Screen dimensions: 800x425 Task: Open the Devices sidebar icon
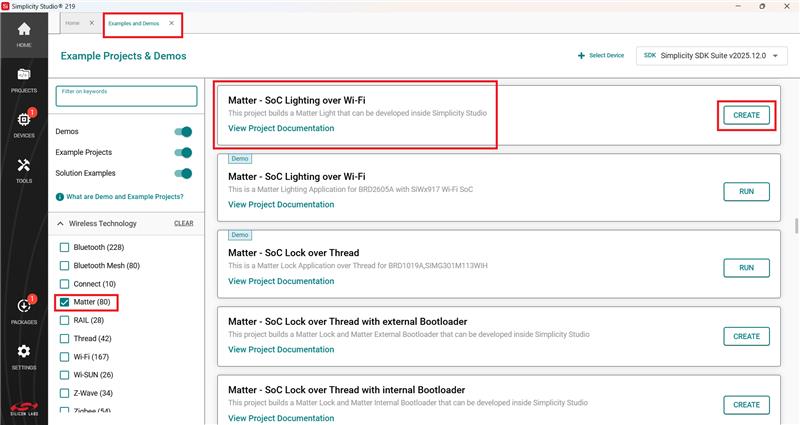(x=24, y=124)
